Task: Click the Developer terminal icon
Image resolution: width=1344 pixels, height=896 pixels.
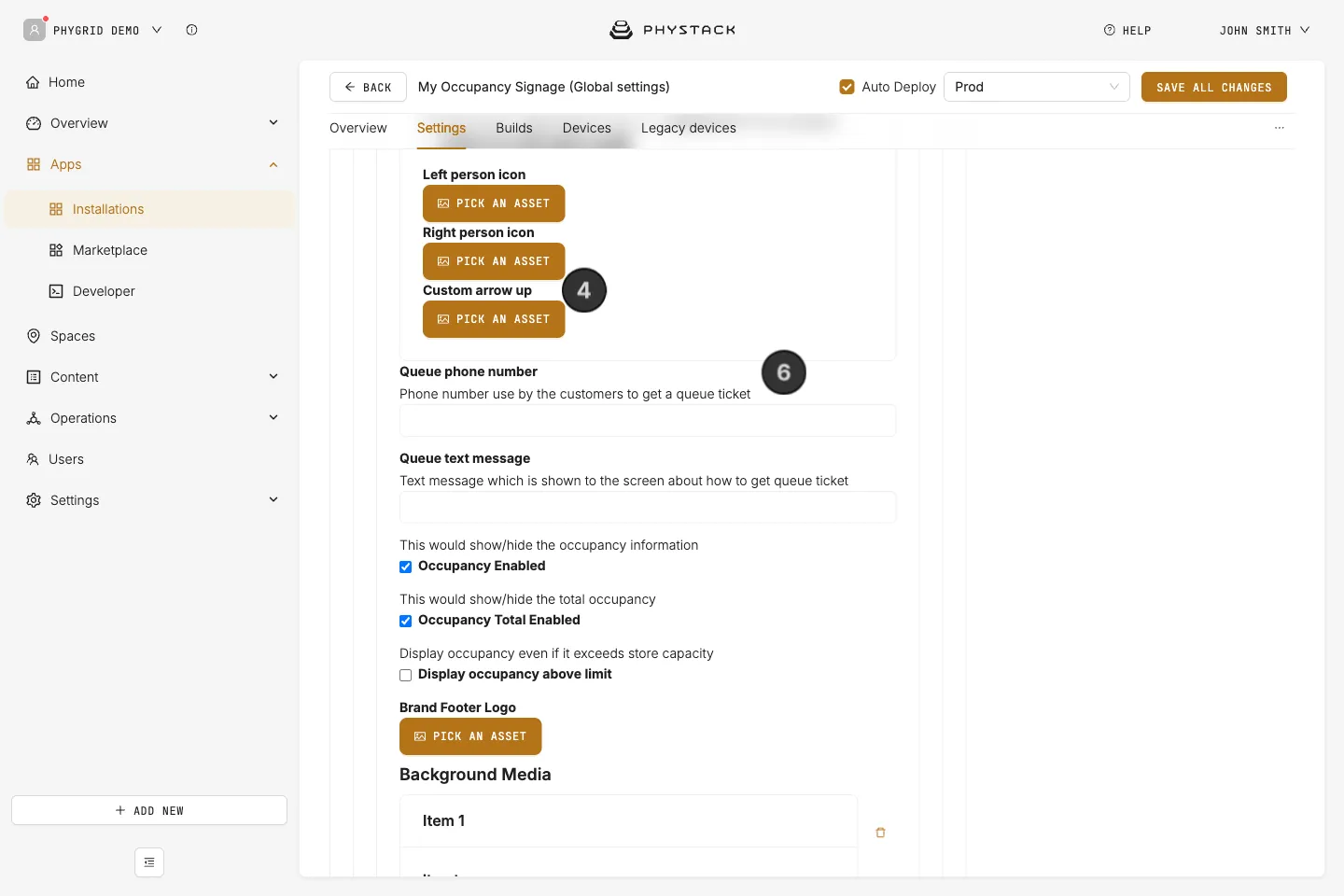Action: tap(56, 291)
